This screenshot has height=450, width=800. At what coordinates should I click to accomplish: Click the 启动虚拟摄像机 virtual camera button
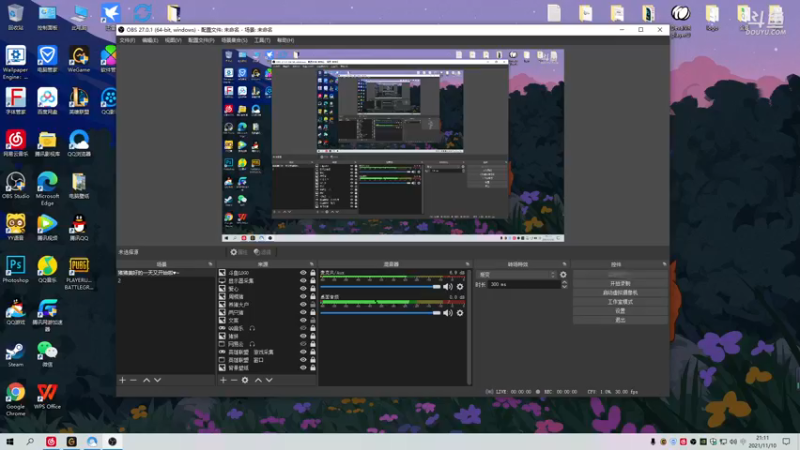click(620, 293)
